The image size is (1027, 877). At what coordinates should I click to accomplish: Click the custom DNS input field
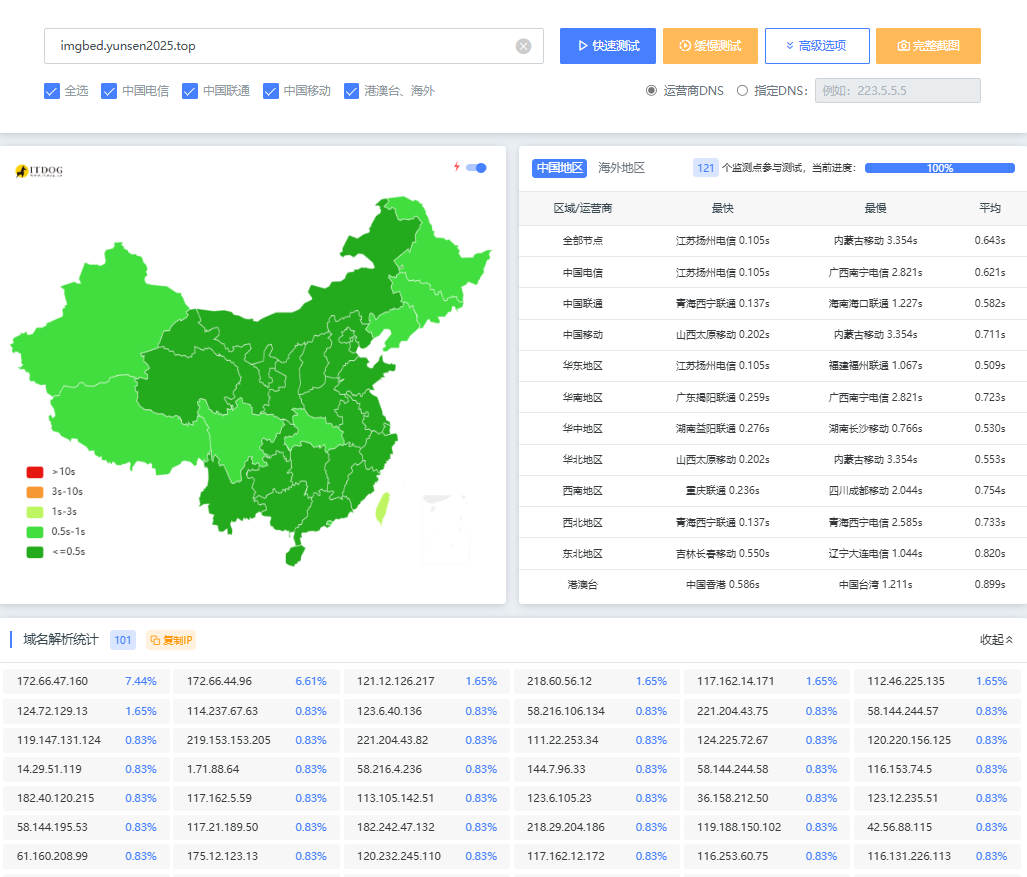pyautogui.click(x=897, y=90)
